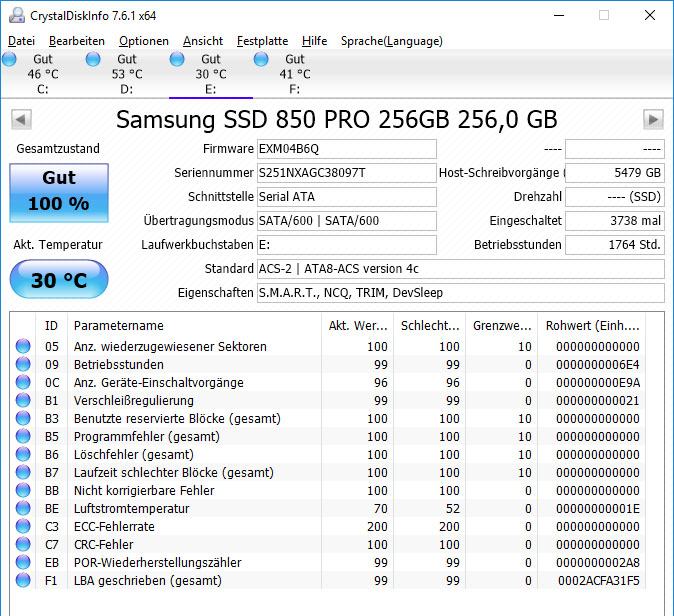674x616 pixels.
Task: Click status orb for LBA geschrieben row
Action: tap(23, 580)
